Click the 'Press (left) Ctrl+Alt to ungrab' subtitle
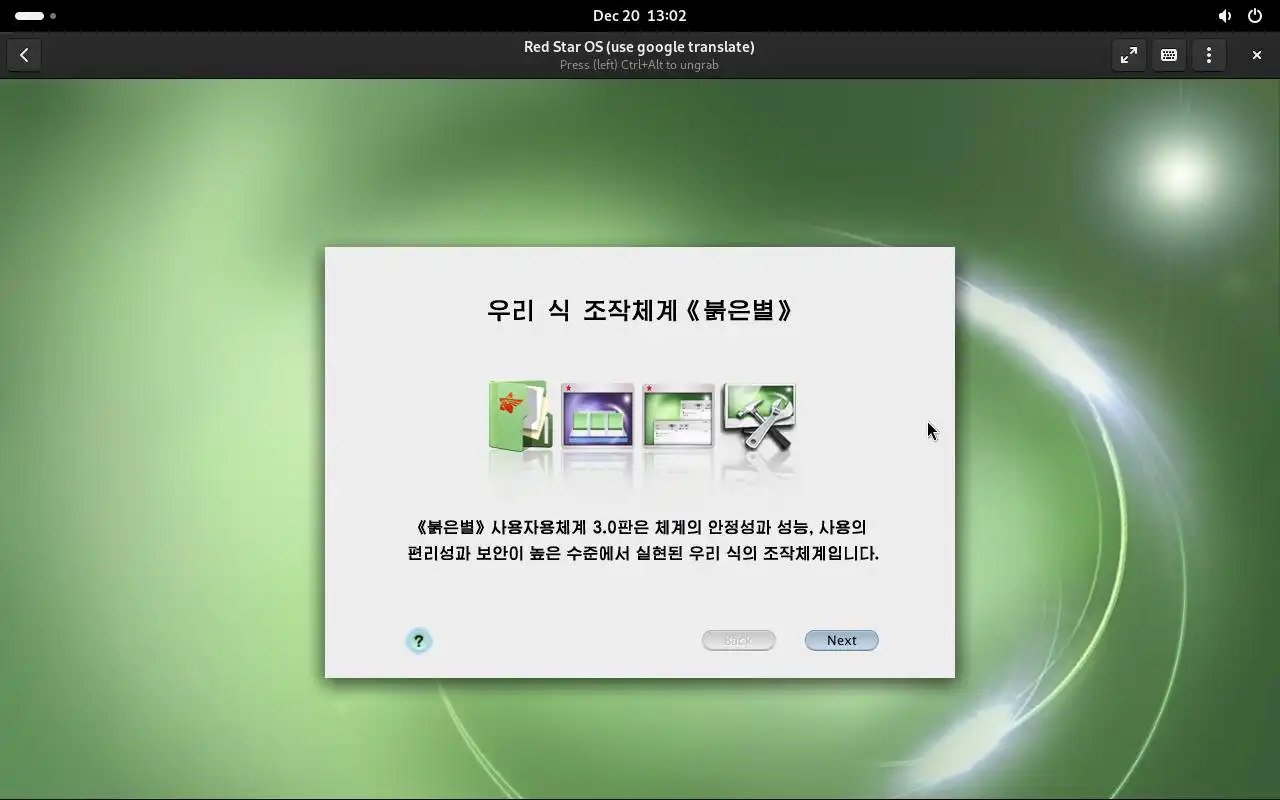Image resolution: width=1280 pixels, height=800 pixels. 639,65
